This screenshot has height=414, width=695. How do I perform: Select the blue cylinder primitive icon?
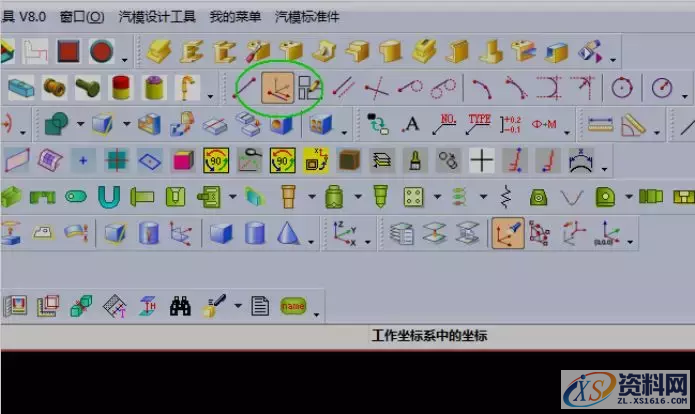(255, 233)
